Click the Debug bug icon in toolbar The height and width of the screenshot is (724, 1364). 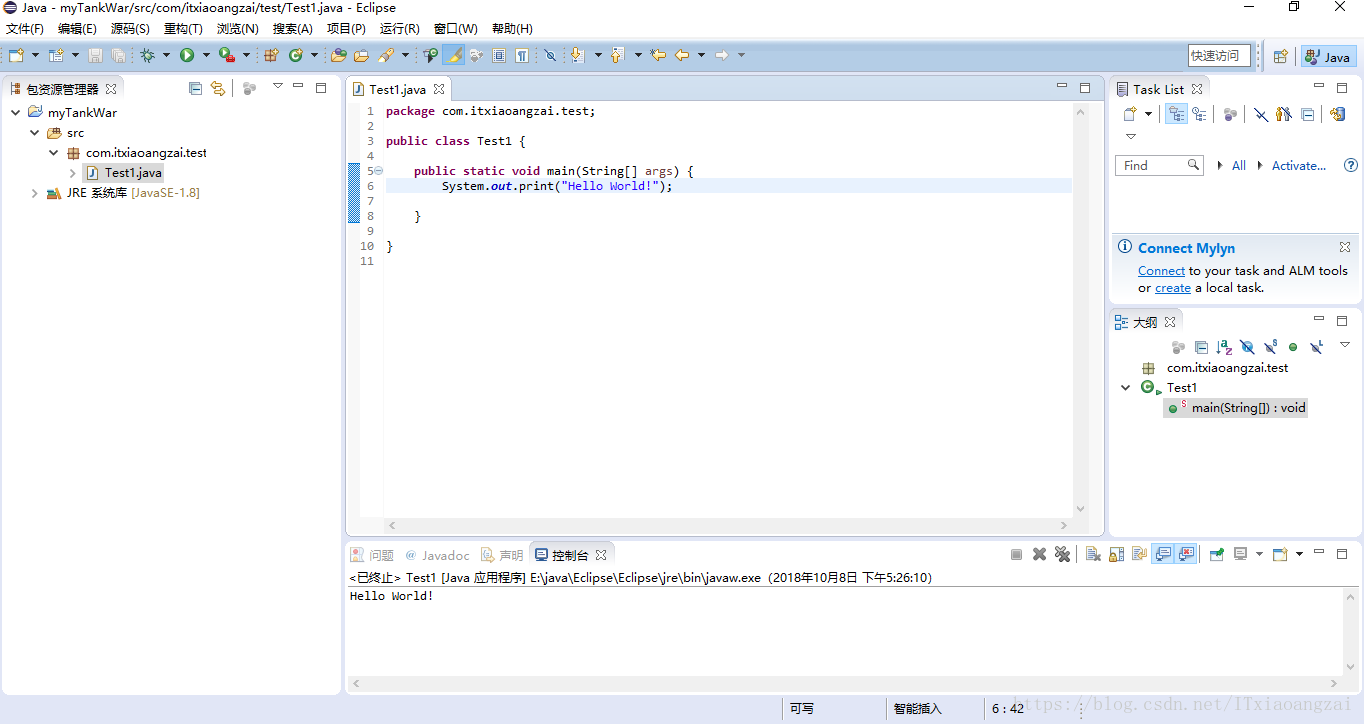[x=147, y=56]
